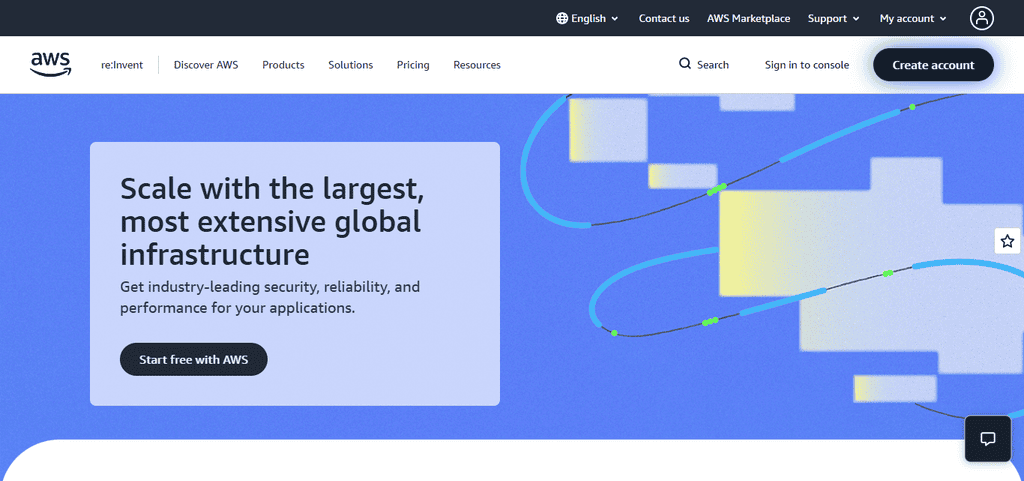Click Sign in to console

[x=807, y=65]
